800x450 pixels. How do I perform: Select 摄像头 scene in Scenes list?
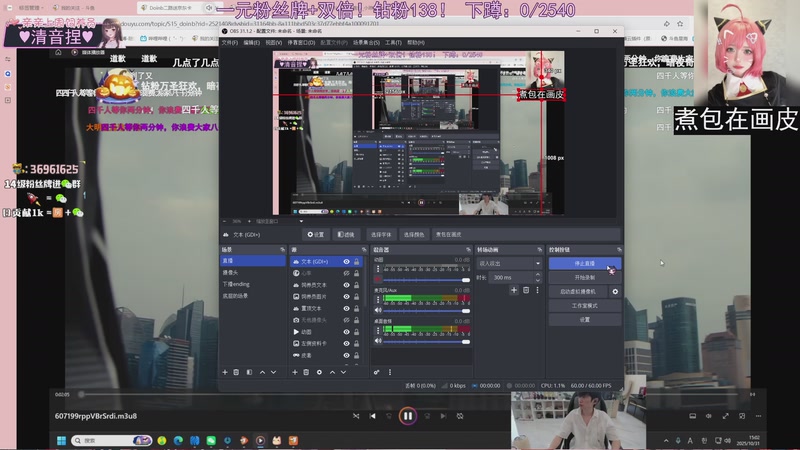253,272
